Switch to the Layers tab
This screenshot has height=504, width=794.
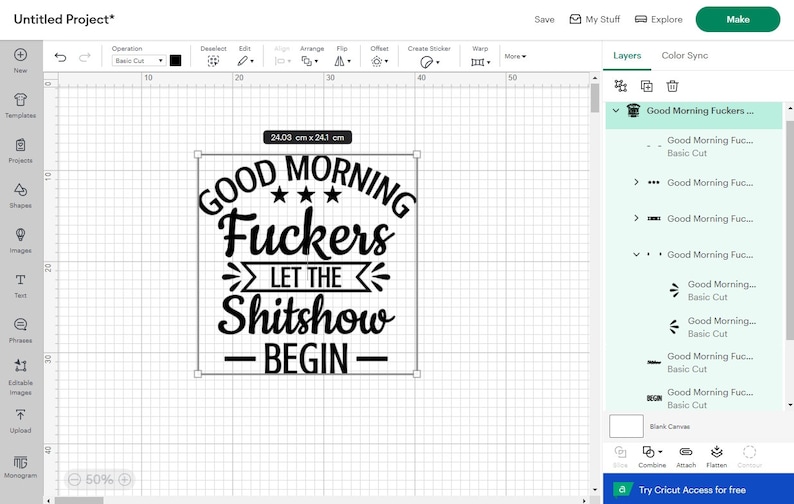(627, 56)
